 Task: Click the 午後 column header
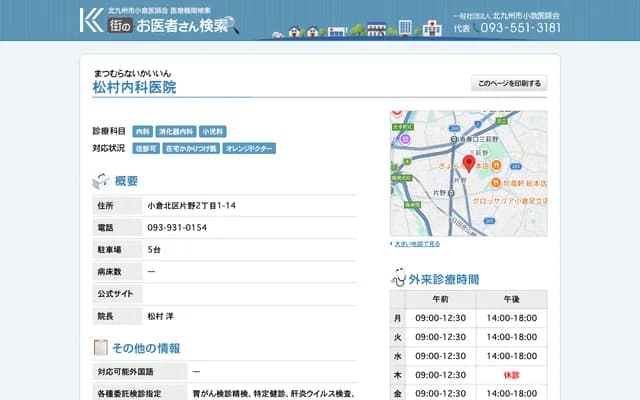tap(512, 300)
